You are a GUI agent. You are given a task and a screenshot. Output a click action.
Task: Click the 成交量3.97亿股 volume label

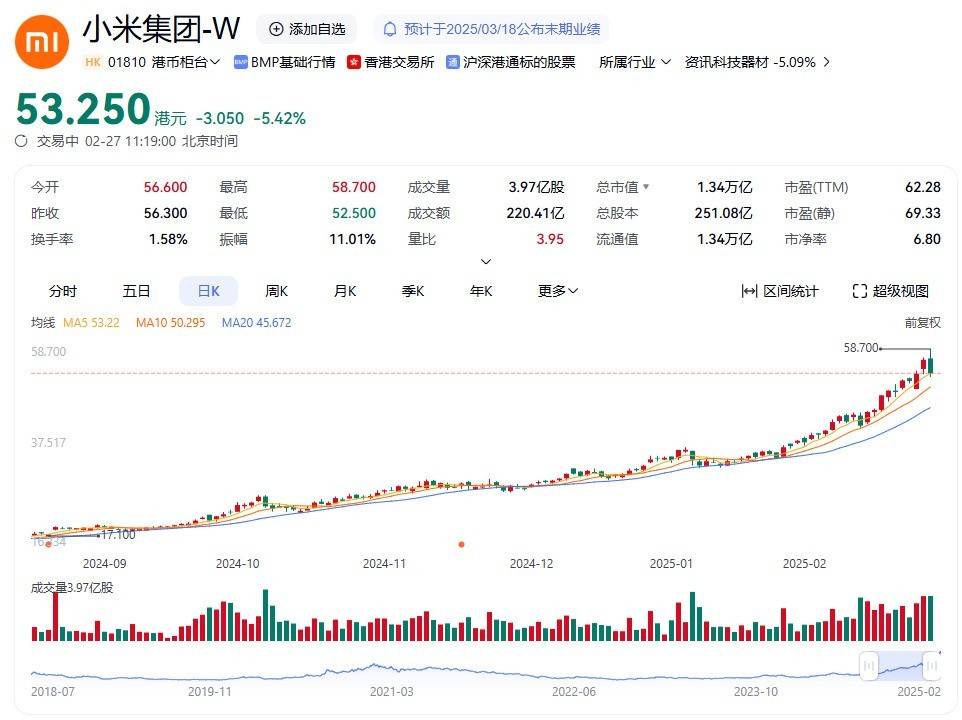coord(72,588)
